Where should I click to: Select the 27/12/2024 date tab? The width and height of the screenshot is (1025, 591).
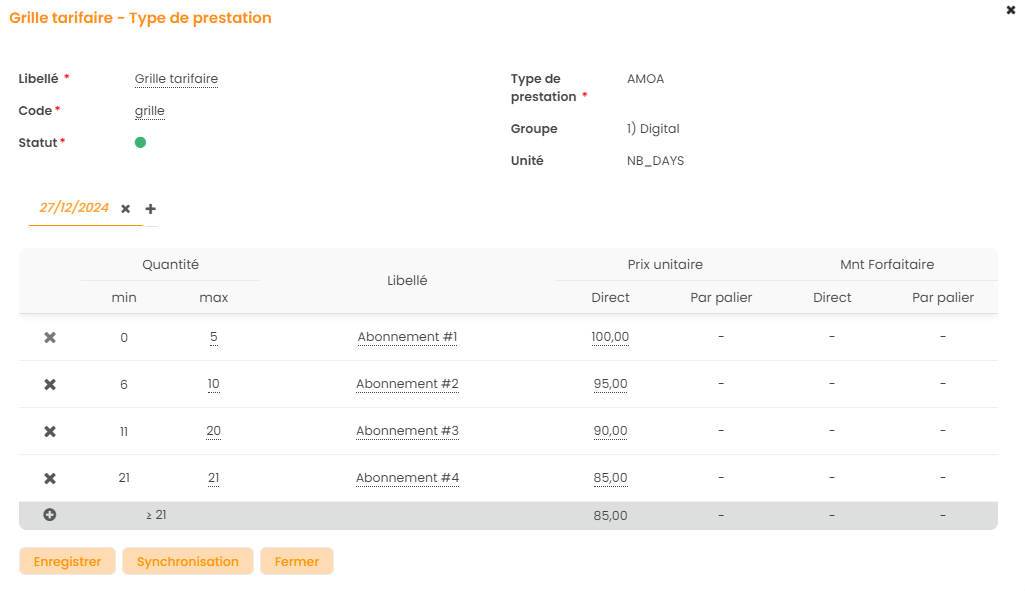click(x=74, y=208)
